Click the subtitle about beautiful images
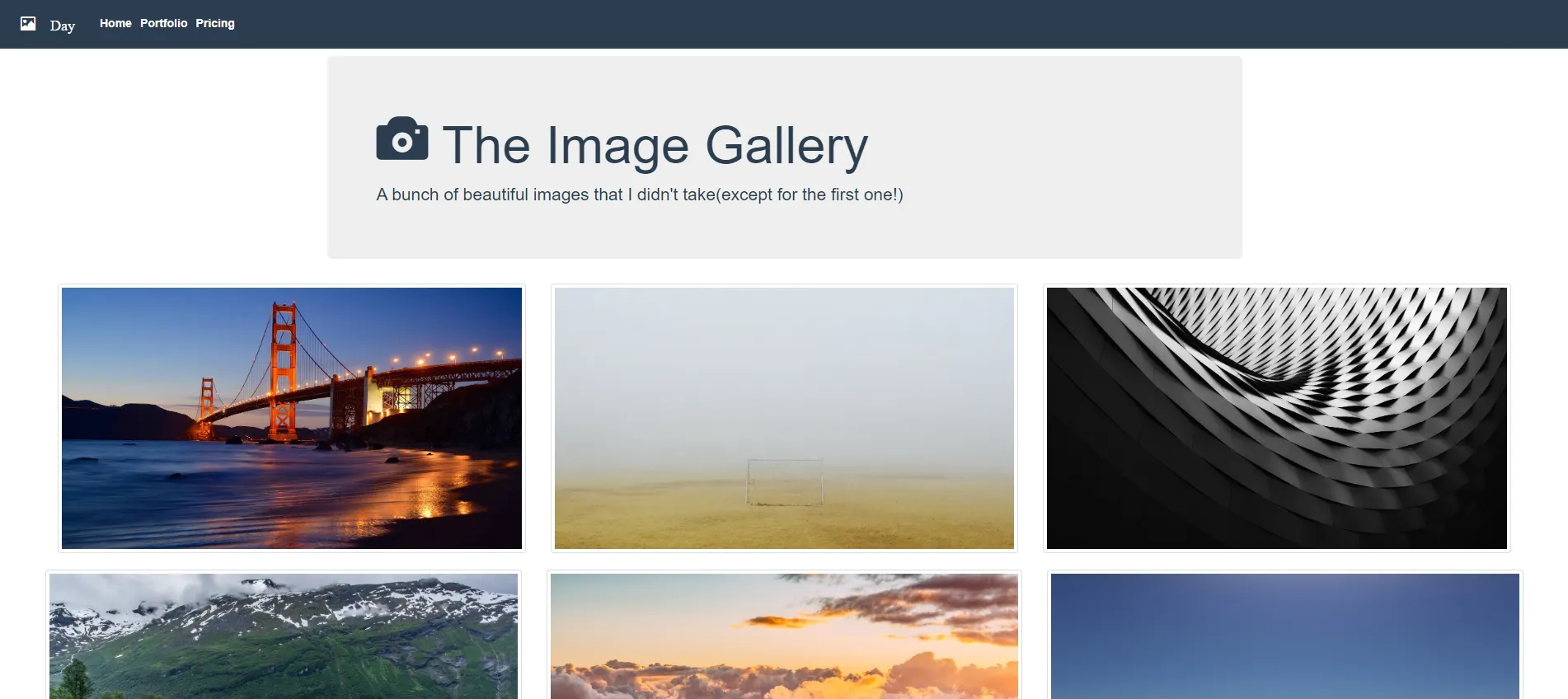This screenshot has height=699, width=1568. click(640, 195)
